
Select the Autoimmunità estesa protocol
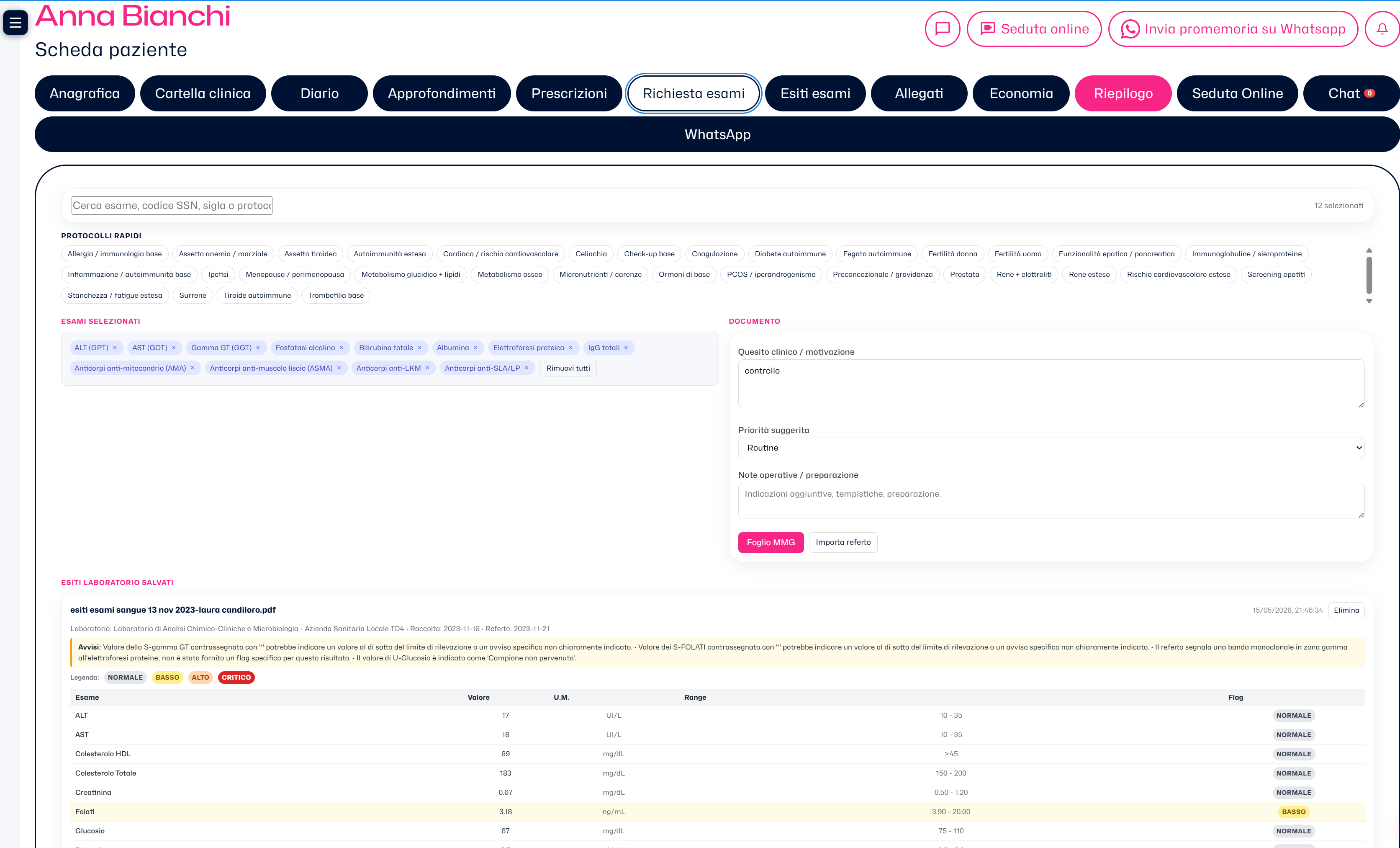point(390,254)
